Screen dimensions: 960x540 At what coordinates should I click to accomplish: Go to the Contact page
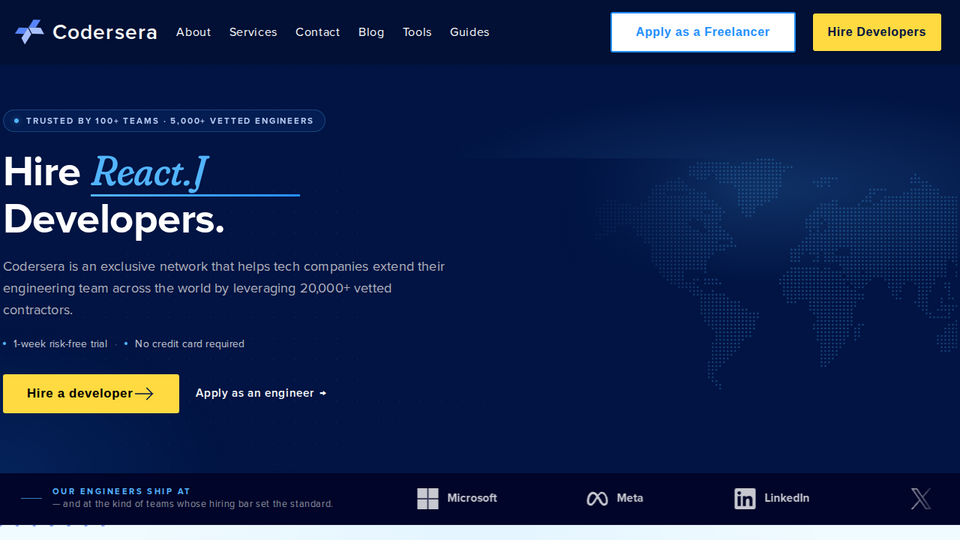click(x=317, y=32)
